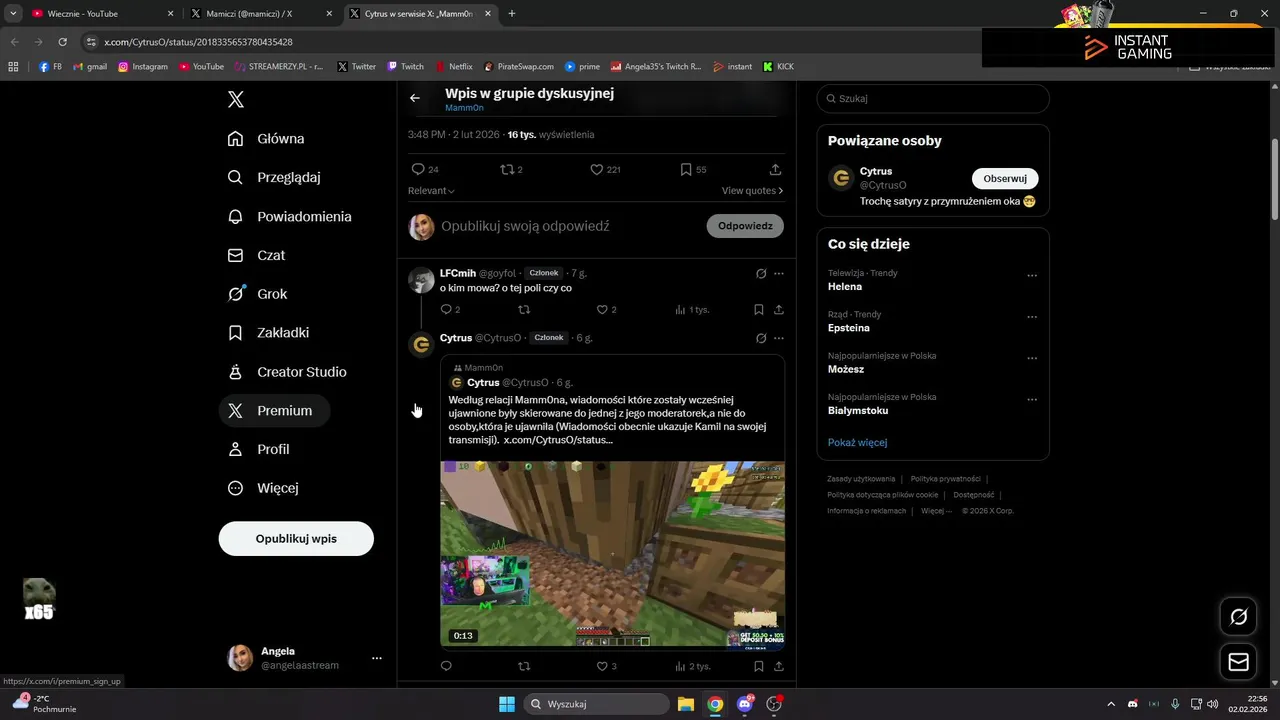
Task: Bookmark LFCmih comment
Action: click(759, 310)
